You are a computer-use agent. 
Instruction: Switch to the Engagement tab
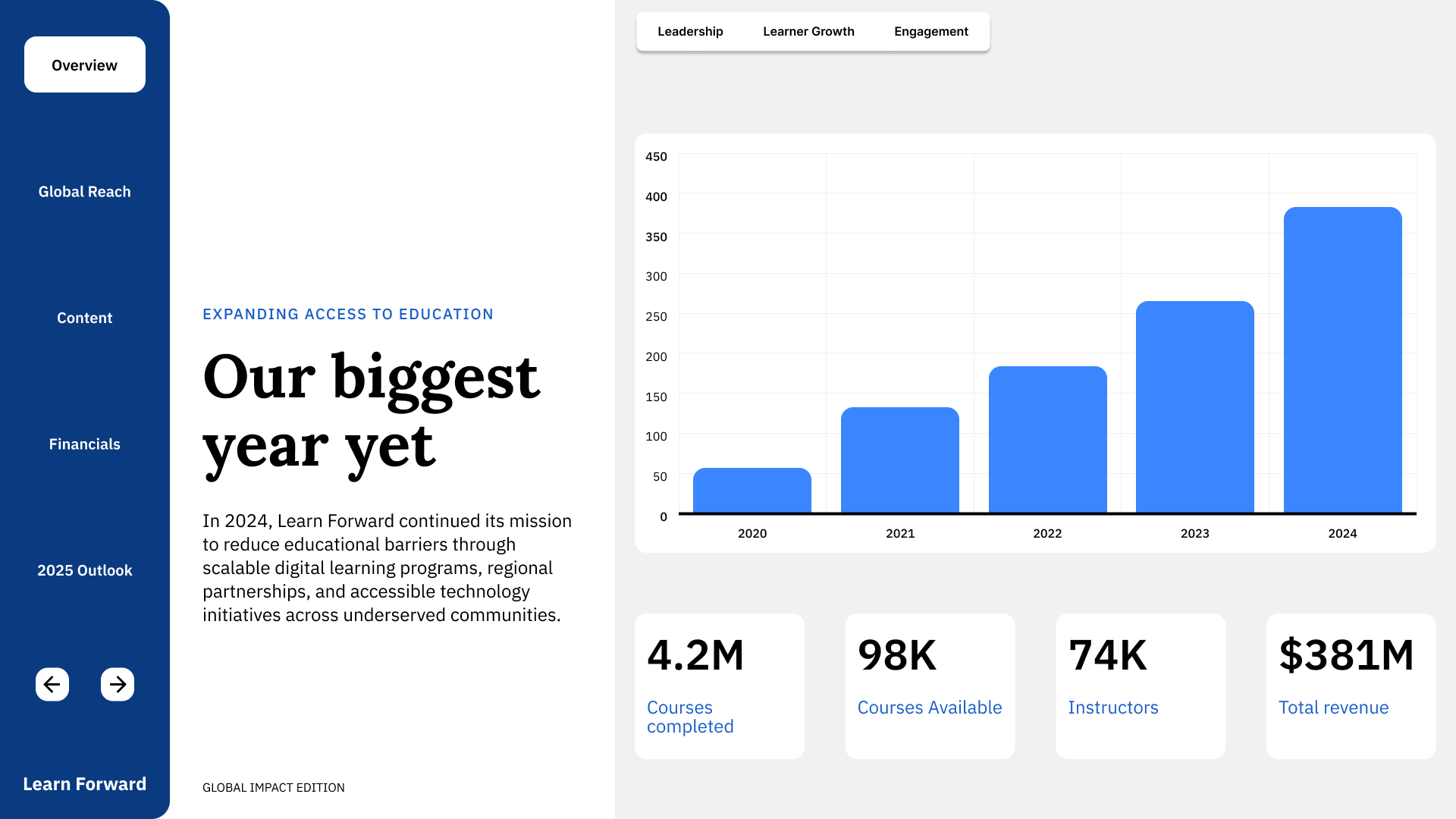931,32
